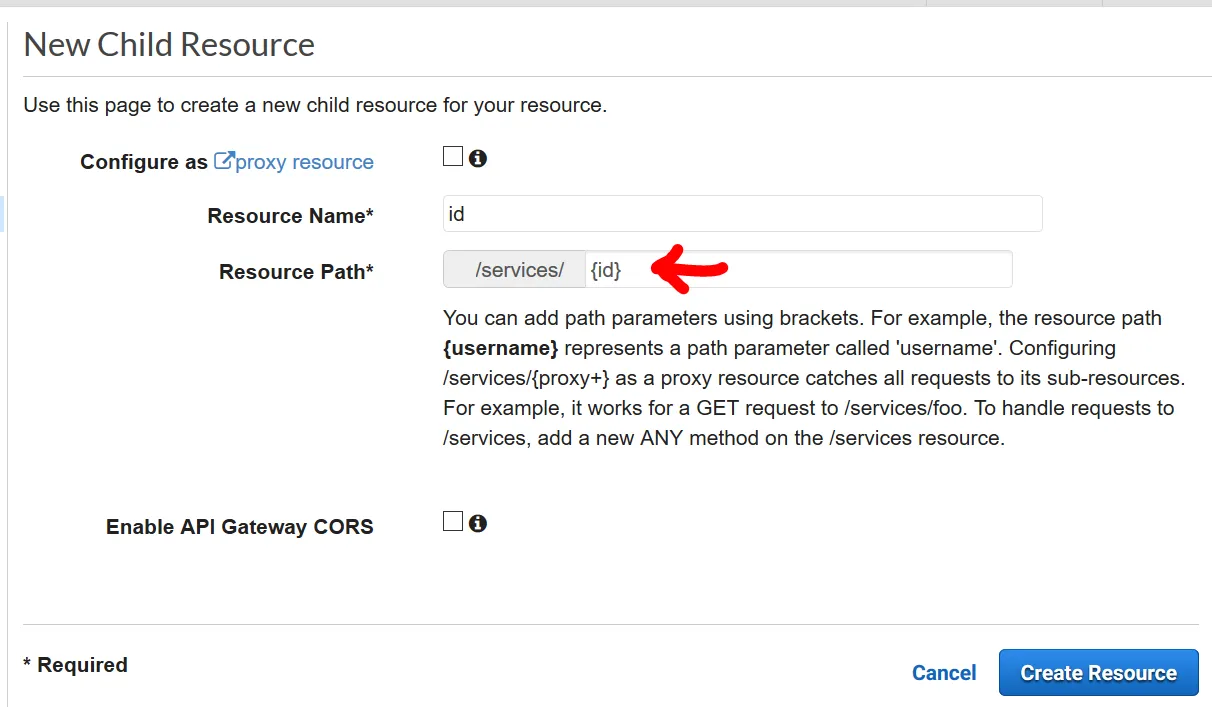Enable the Configure as proxy resource checkbox

click(453, 157)
